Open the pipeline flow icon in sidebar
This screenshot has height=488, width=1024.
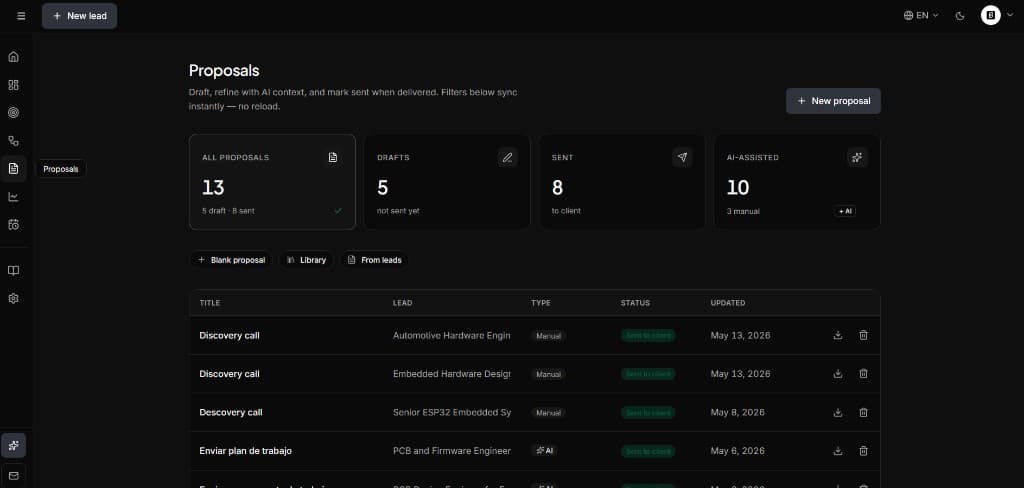(13, 140)
